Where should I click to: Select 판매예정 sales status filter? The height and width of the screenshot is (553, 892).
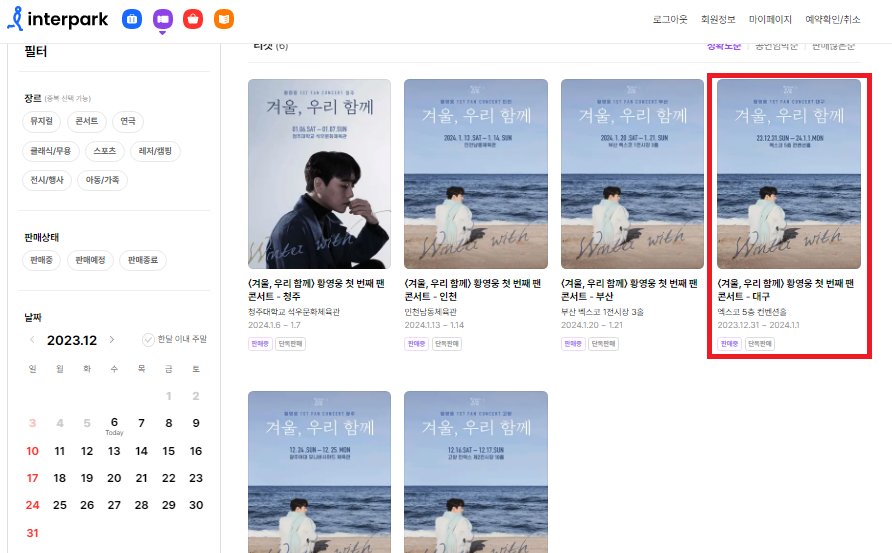pos(90,260)
